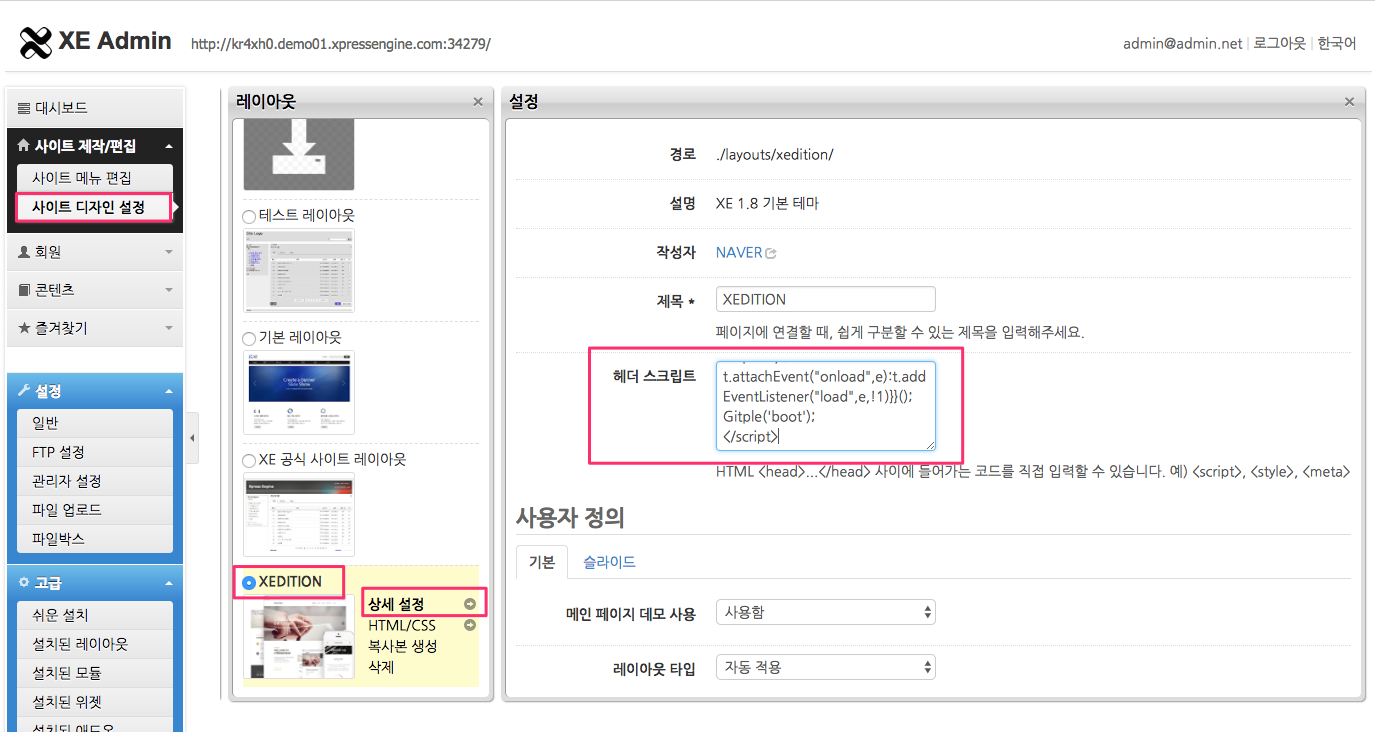Click the XE 공식 사이트 레이아웃 thumbnail
Viewport: 1375px width, 732px height.
(299, 514)
